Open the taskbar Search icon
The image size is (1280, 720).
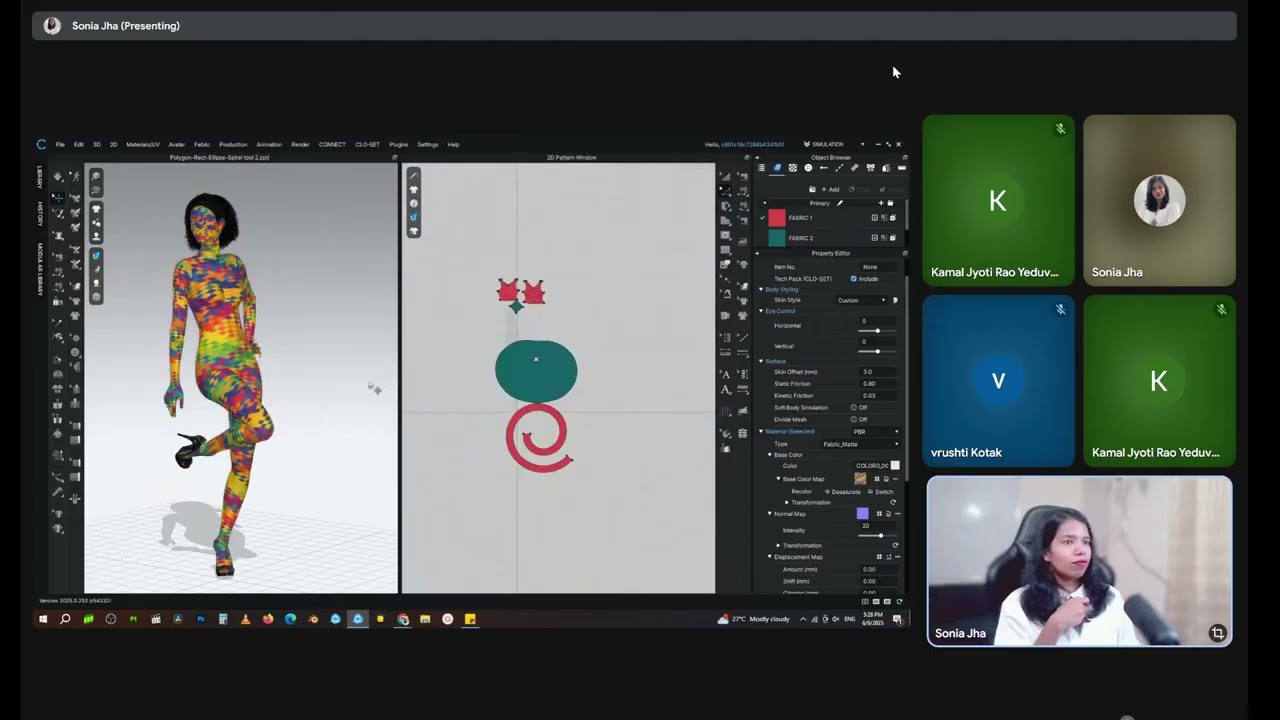(x=65, y=619)
